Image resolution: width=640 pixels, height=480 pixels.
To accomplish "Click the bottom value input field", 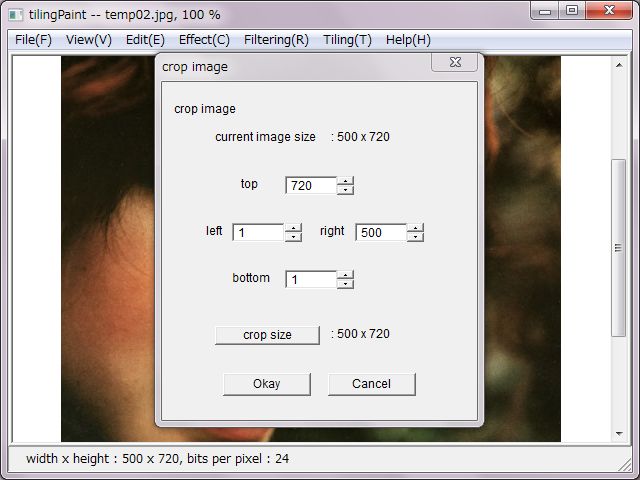I will (x=311, y=280).
